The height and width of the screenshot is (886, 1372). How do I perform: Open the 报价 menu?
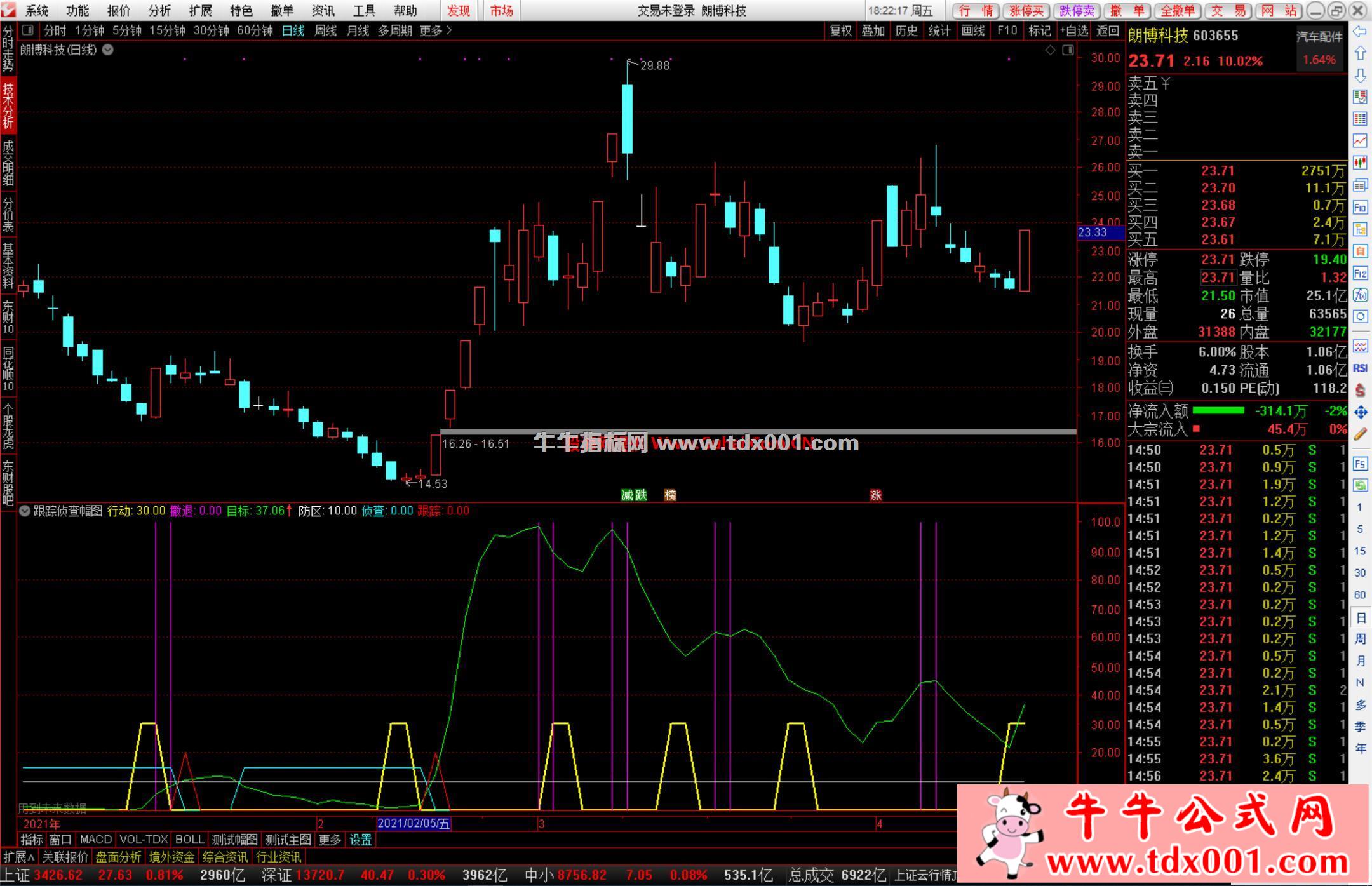click(x=118, y=11)
